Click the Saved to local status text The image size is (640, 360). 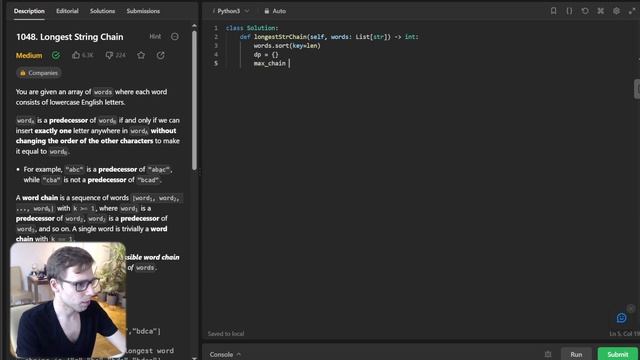[x=226, y=333]
